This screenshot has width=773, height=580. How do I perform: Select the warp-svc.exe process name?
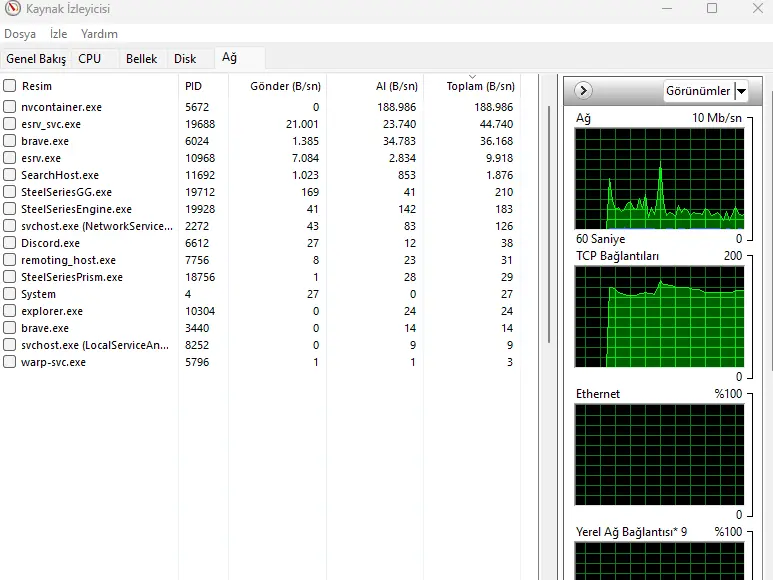[53, 362]
